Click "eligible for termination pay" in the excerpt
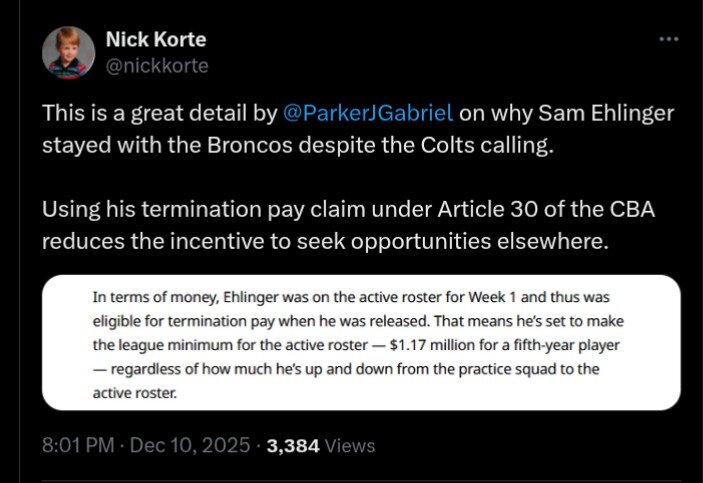The width and height of the screenshot is (703, 483). click(x=191, y=321)
